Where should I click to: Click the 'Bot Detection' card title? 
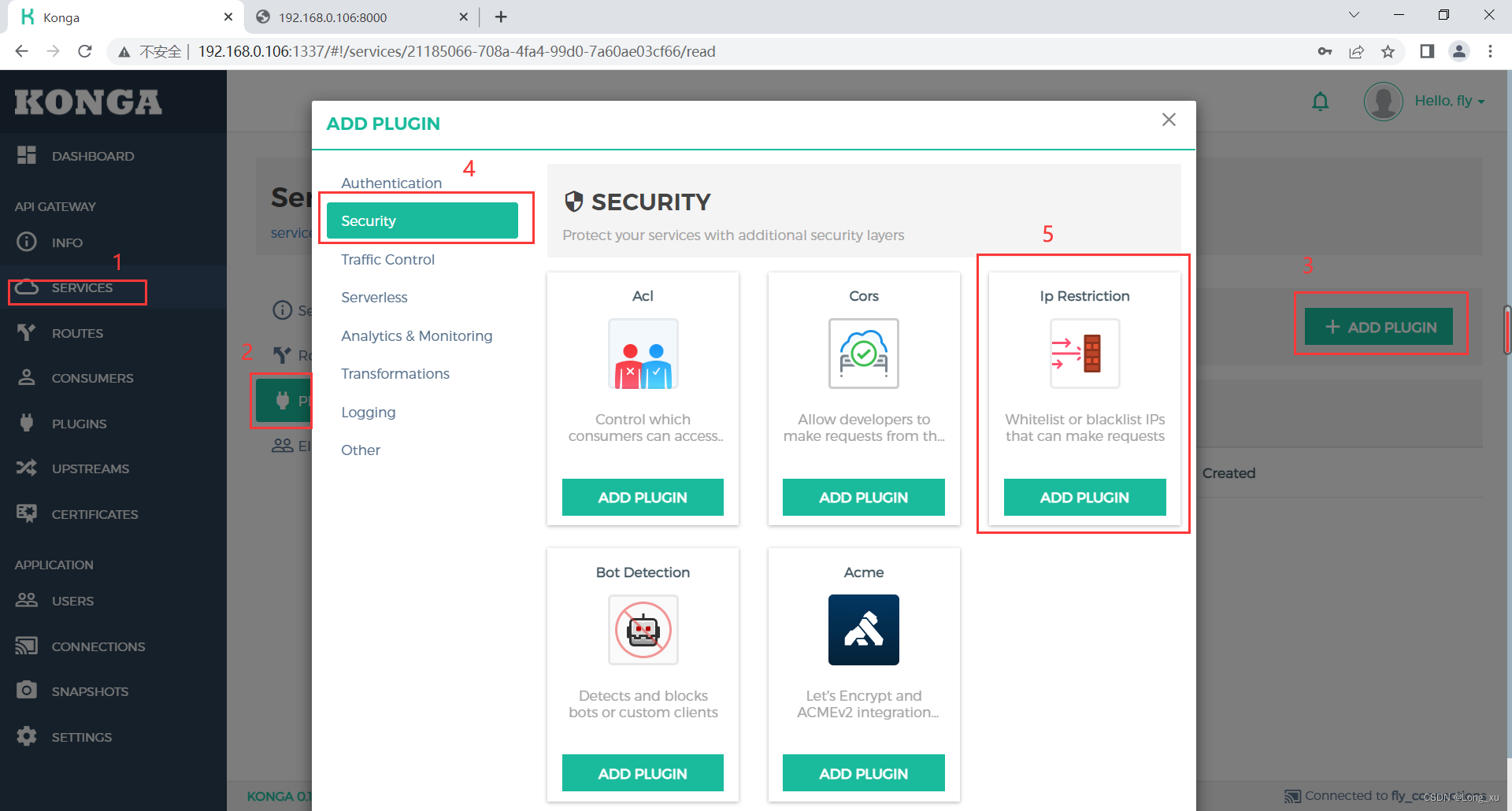(643, 572)
